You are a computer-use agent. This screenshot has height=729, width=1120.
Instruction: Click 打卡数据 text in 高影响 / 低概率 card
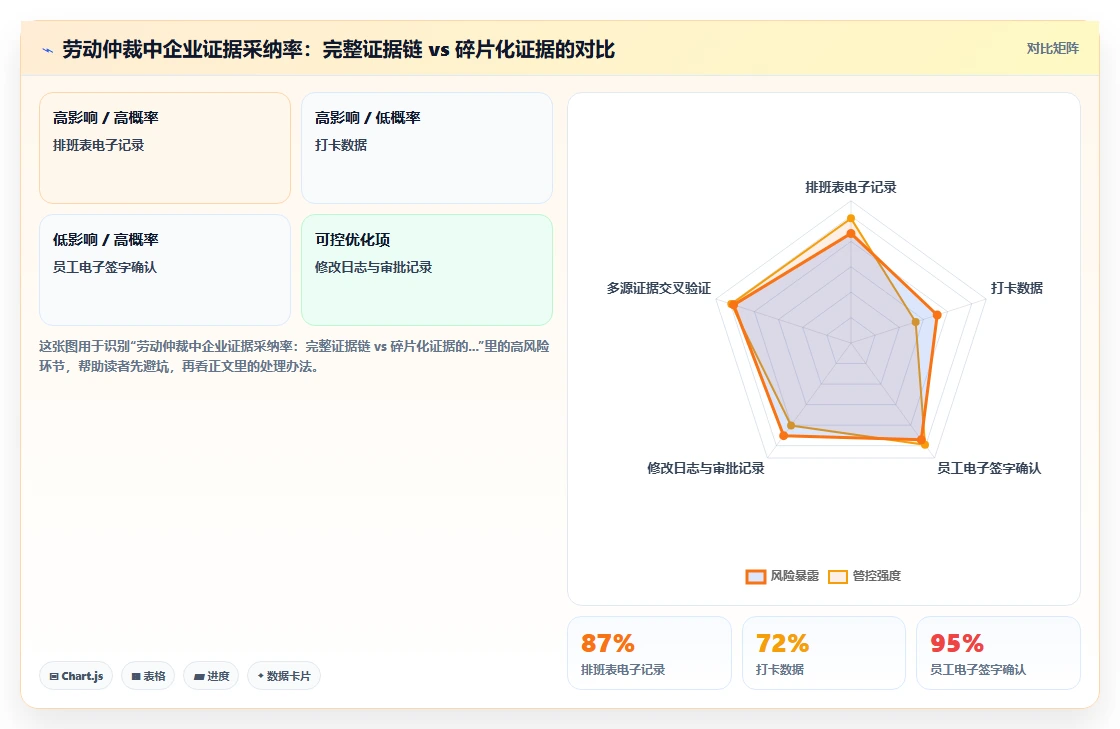341,145
